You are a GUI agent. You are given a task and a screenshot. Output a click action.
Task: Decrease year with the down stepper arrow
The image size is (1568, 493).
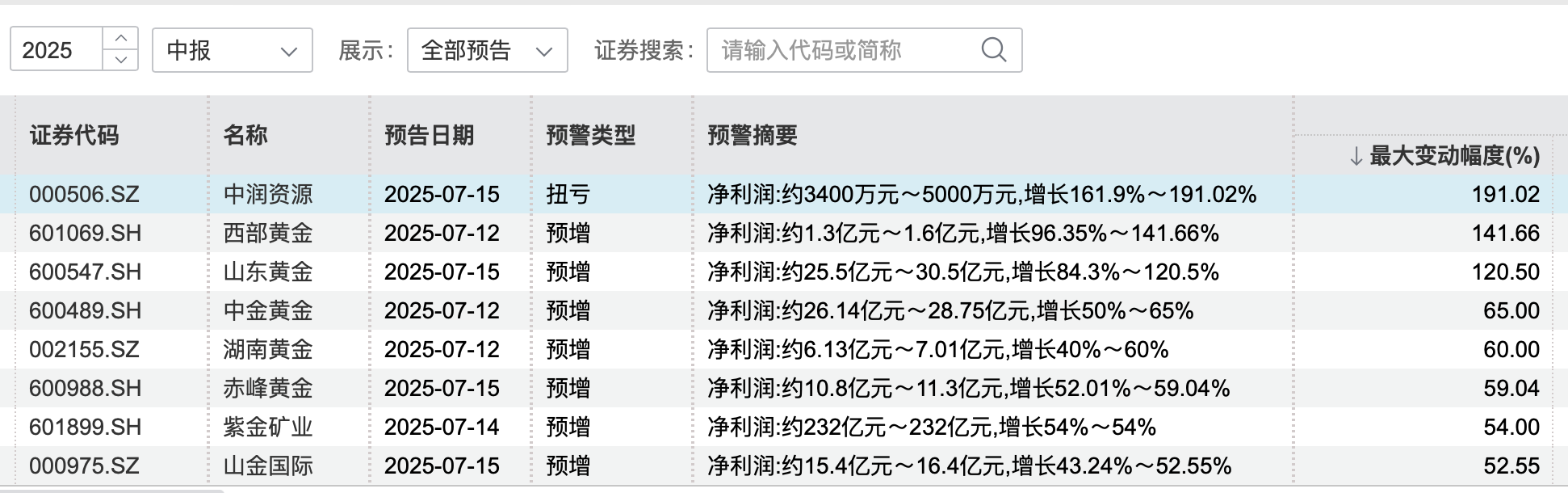click(x=121, y=61)
